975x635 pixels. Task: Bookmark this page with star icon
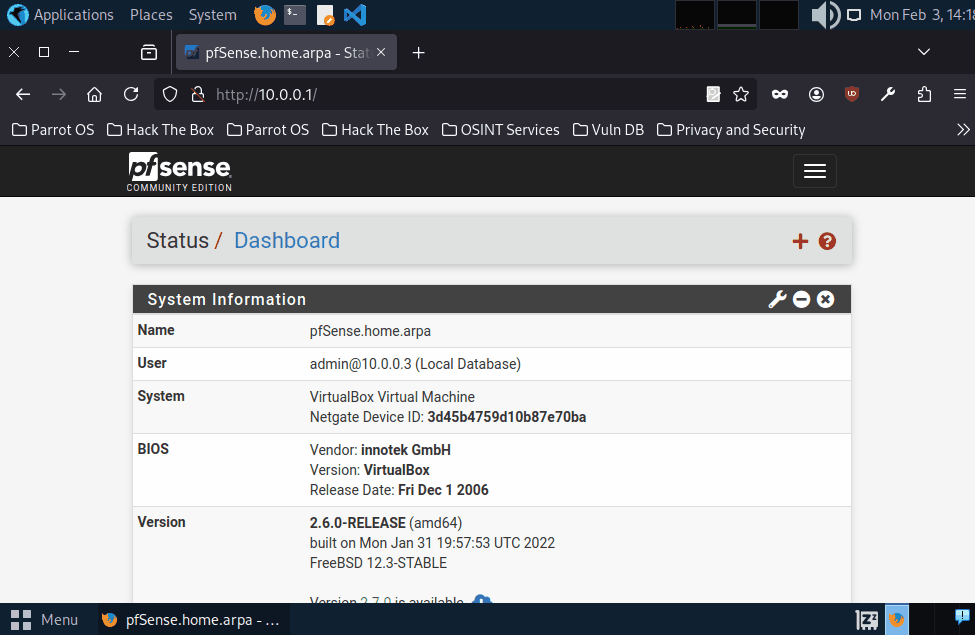[x=741, y=95]
